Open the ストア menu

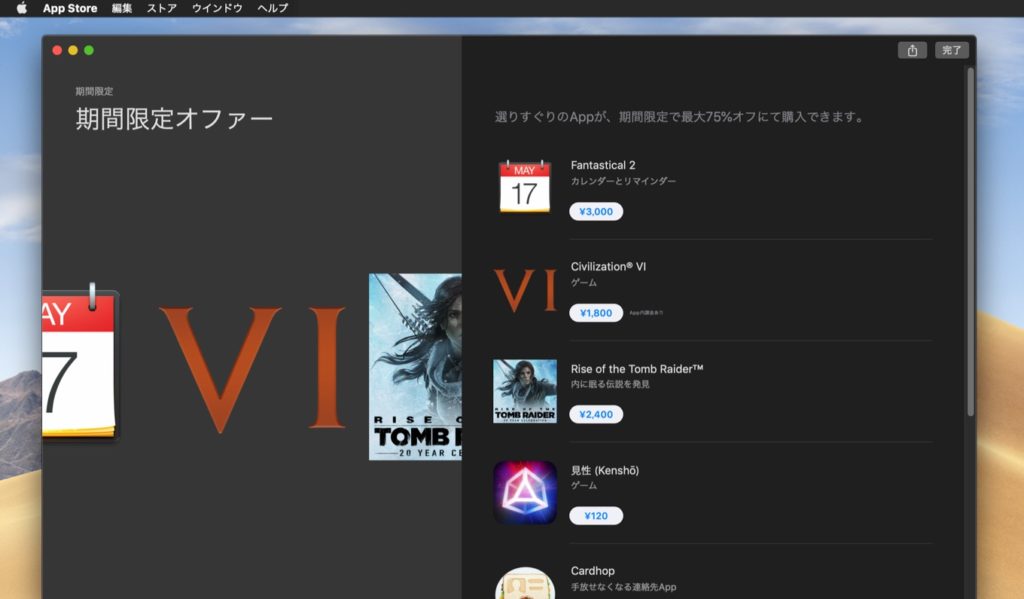163,8
